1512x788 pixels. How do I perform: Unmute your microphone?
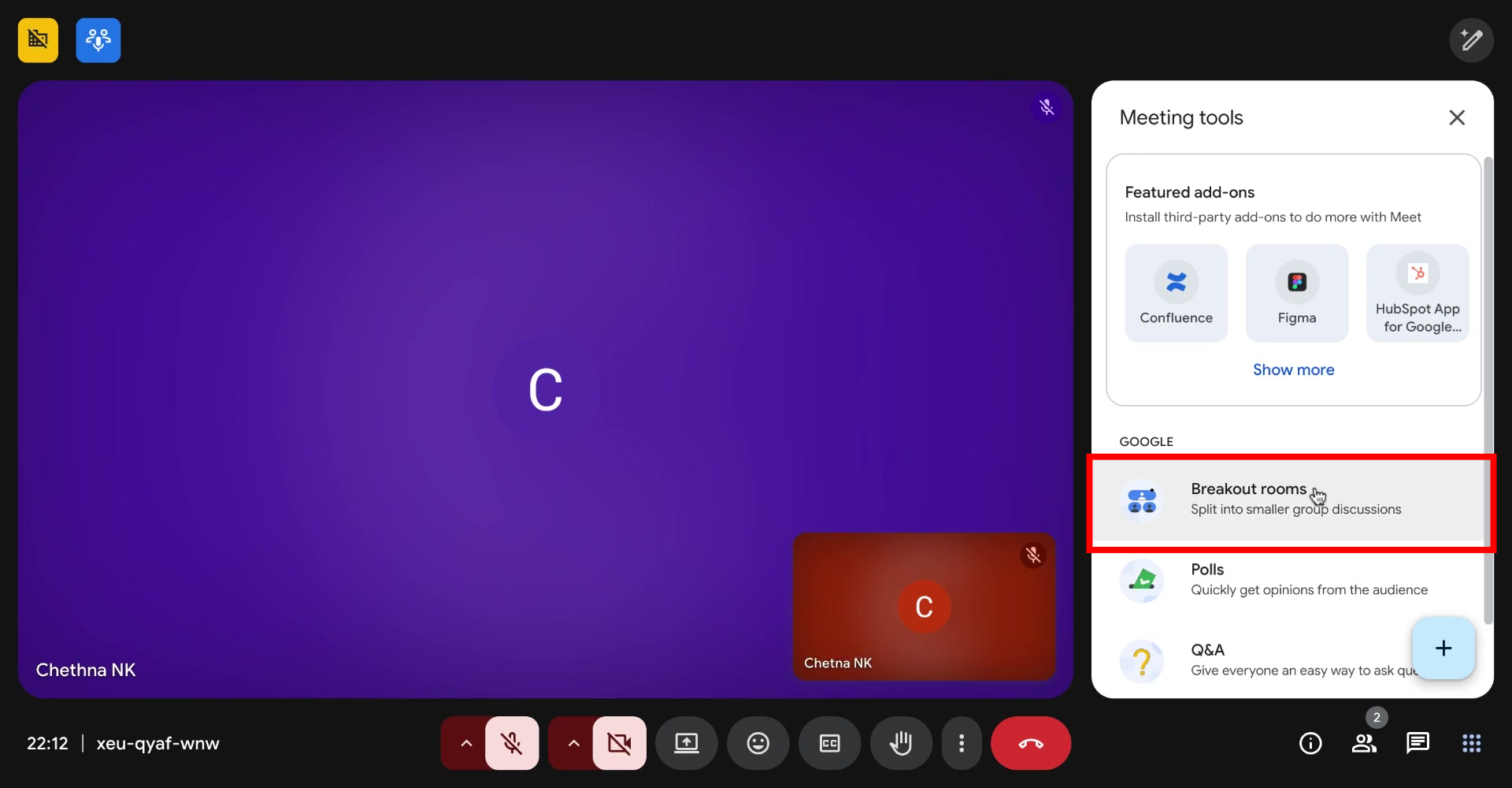512,743
